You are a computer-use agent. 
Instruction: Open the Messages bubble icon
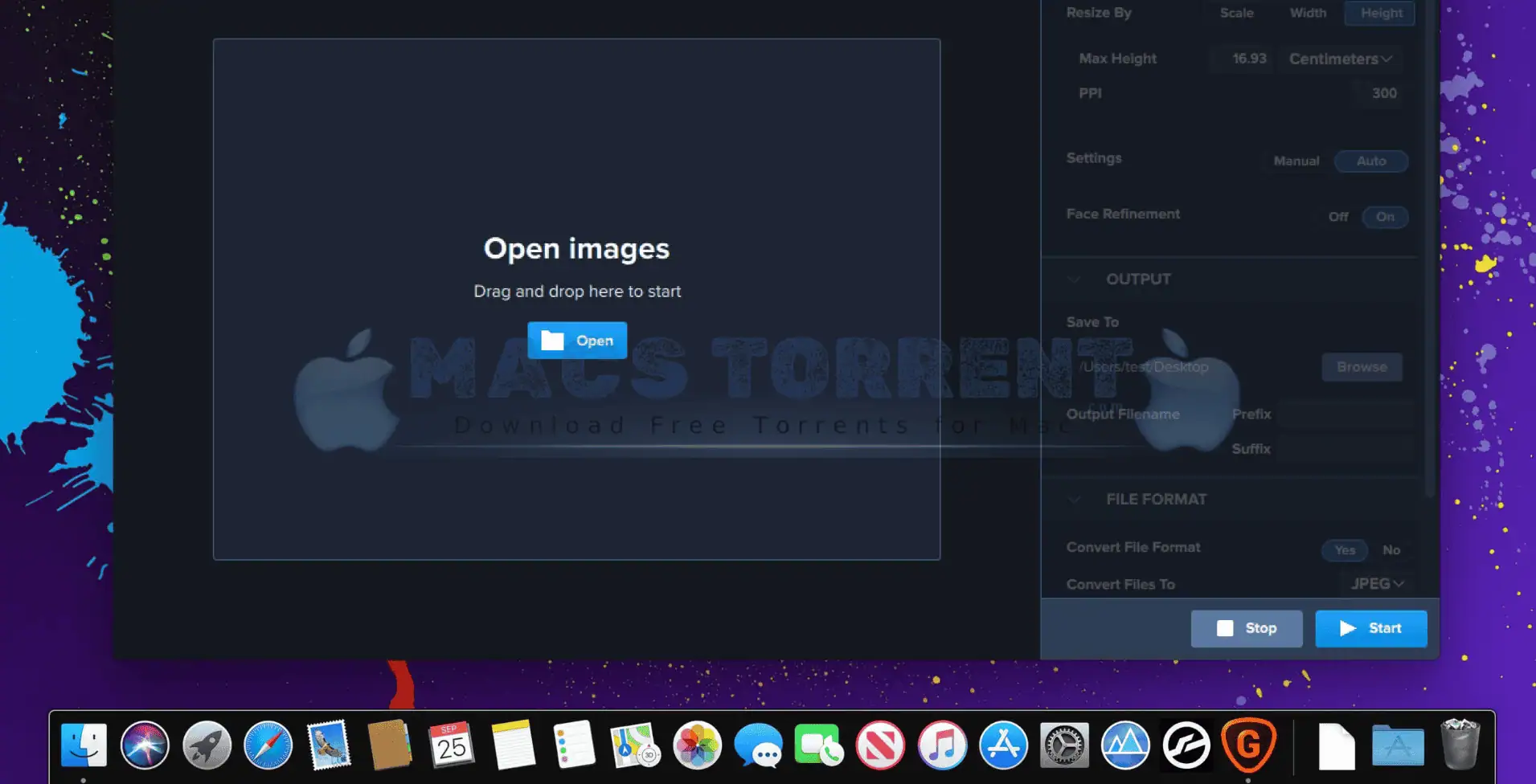coord(758,745)
